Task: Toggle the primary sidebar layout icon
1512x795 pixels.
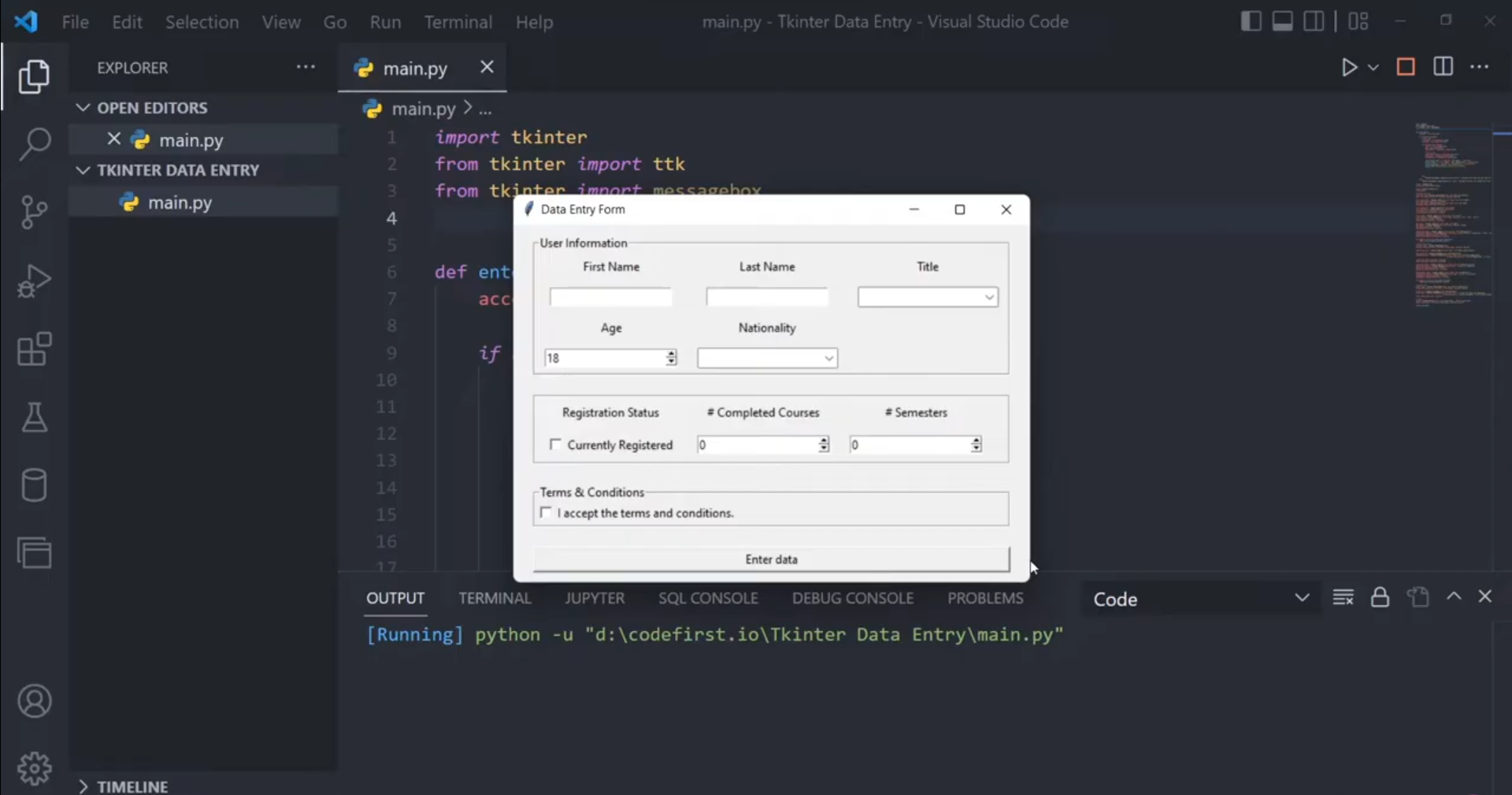Action: [1251, 21]
